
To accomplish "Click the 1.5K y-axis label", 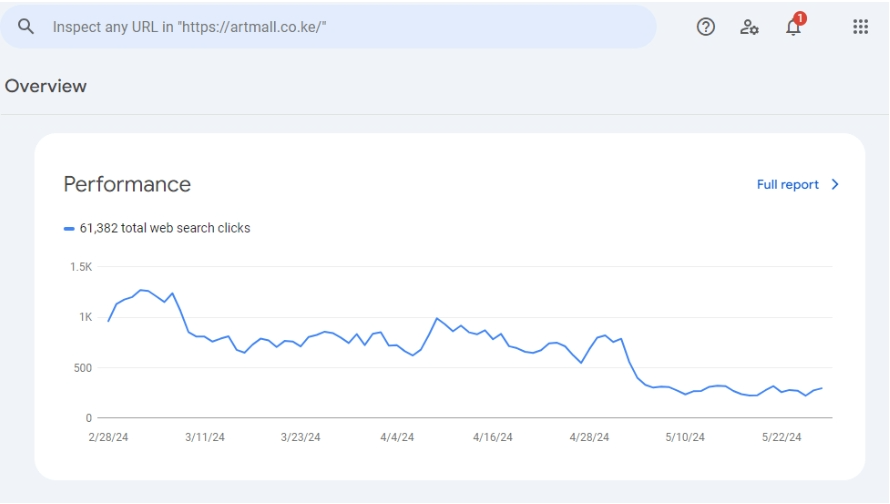I will [81, 267].
